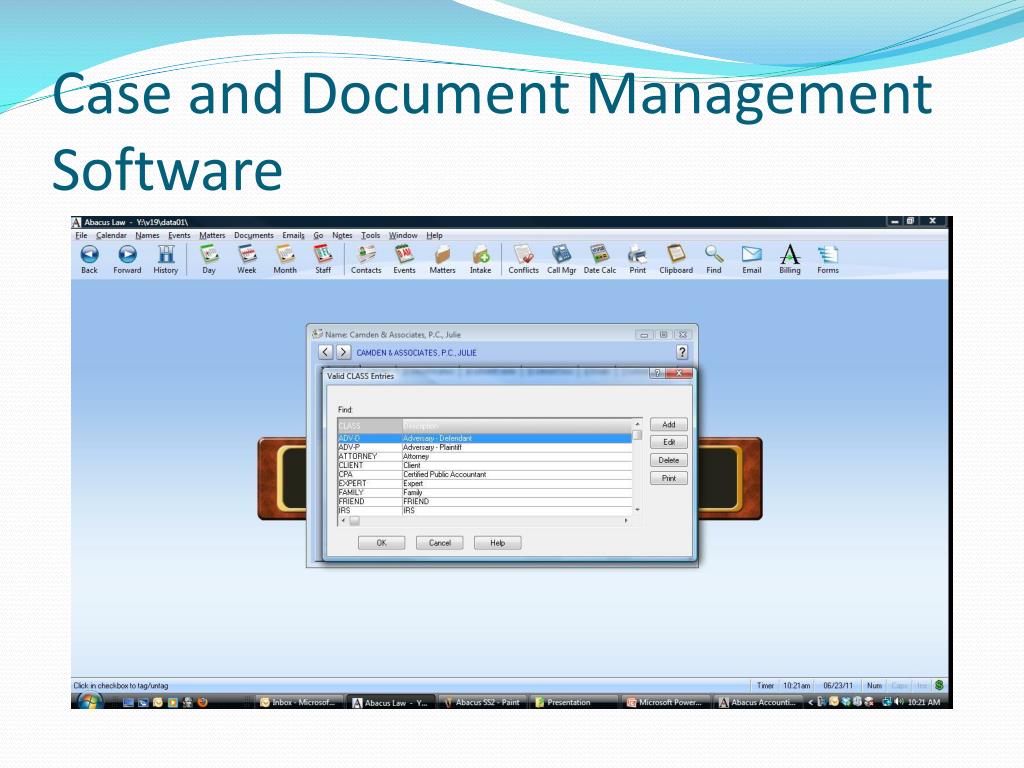Click the Add button in CLASS dialog
Screen dimensions: 1024x768
click(x=669, y=424)
